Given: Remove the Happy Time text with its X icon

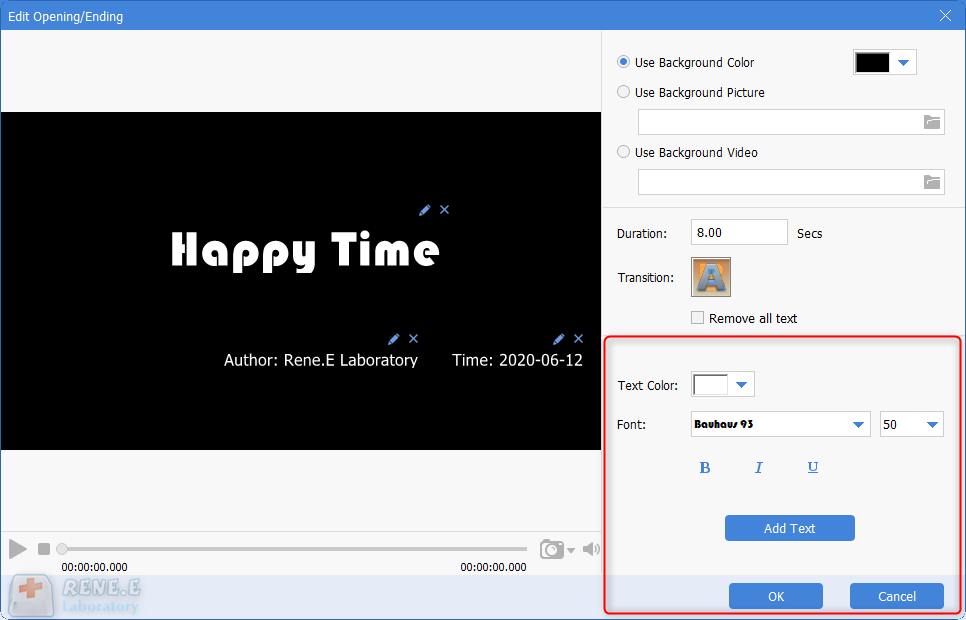Looking at the screenshot, I should [444, 210].
